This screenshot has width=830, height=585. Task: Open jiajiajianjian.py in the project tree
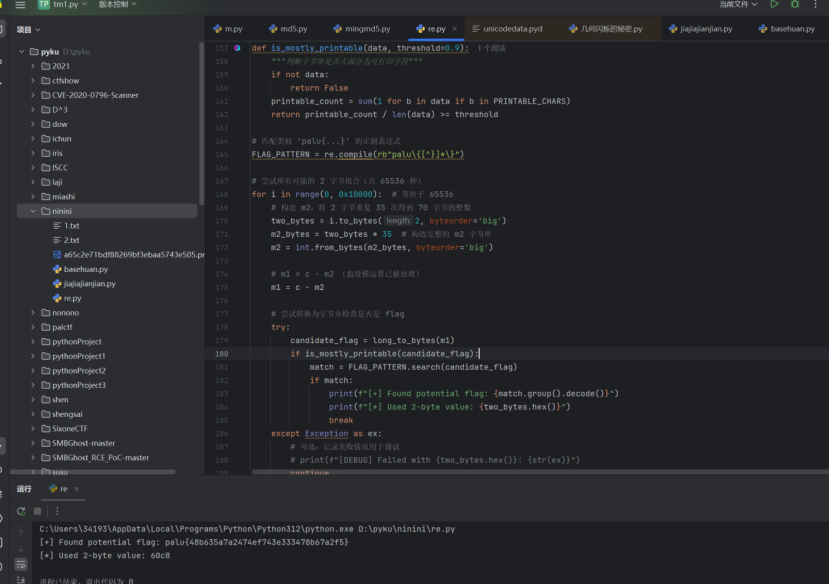pyautogui.click(x=84, y=284)
